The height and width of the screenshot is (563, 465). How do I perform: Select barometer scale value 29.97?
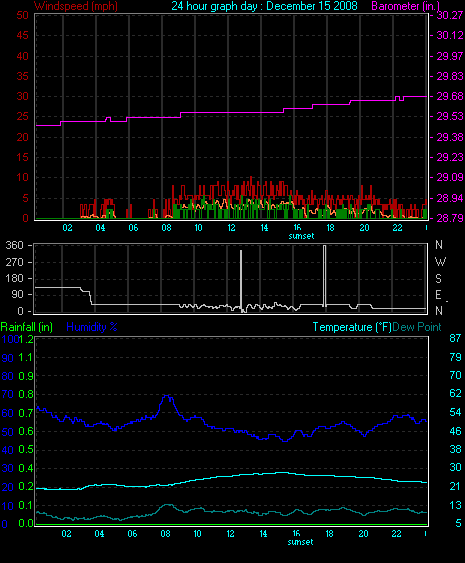(450, 56)
